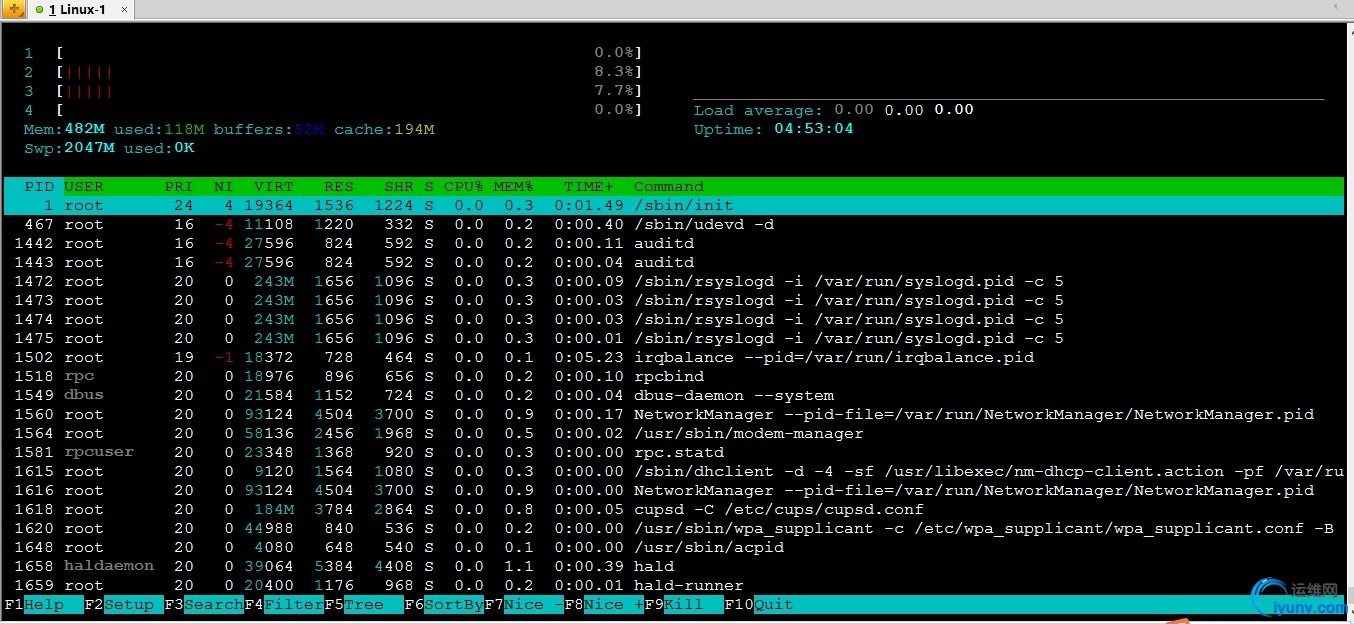Open F2 Setup in htop footer
The image size is (1354, 624).
click(x=124, y=604)
